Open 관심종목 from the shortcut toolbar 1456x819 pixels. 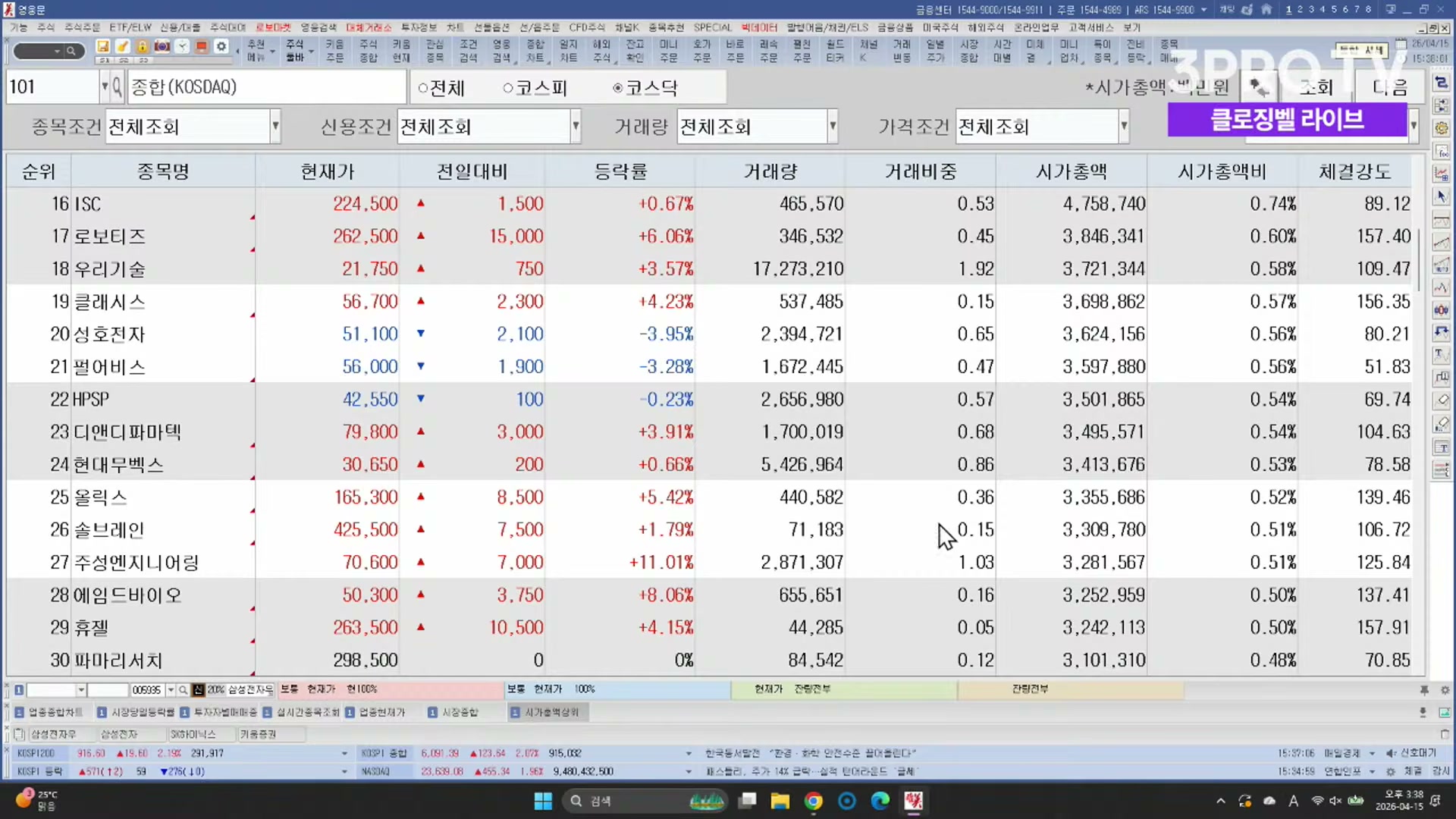435,51
